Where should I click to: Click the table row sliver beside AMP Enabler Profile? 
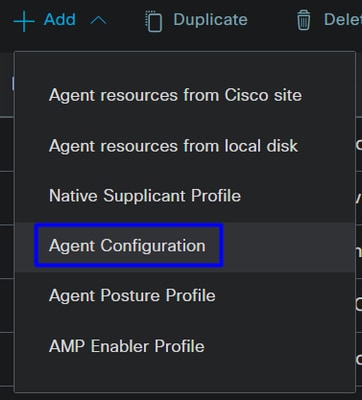359,359
